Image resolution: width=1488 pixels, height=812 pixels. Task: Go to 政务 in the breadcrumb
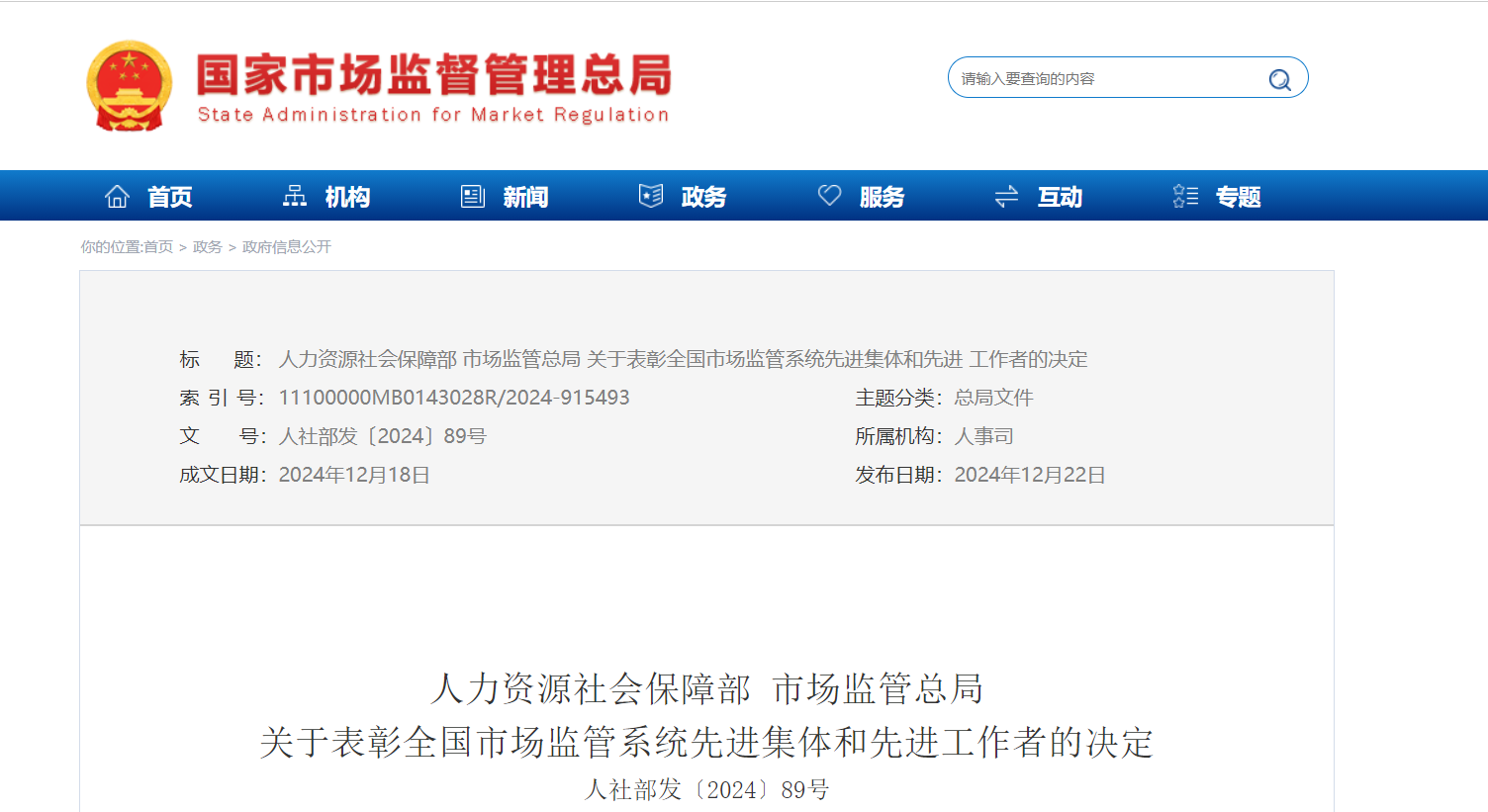coord(207,247)
